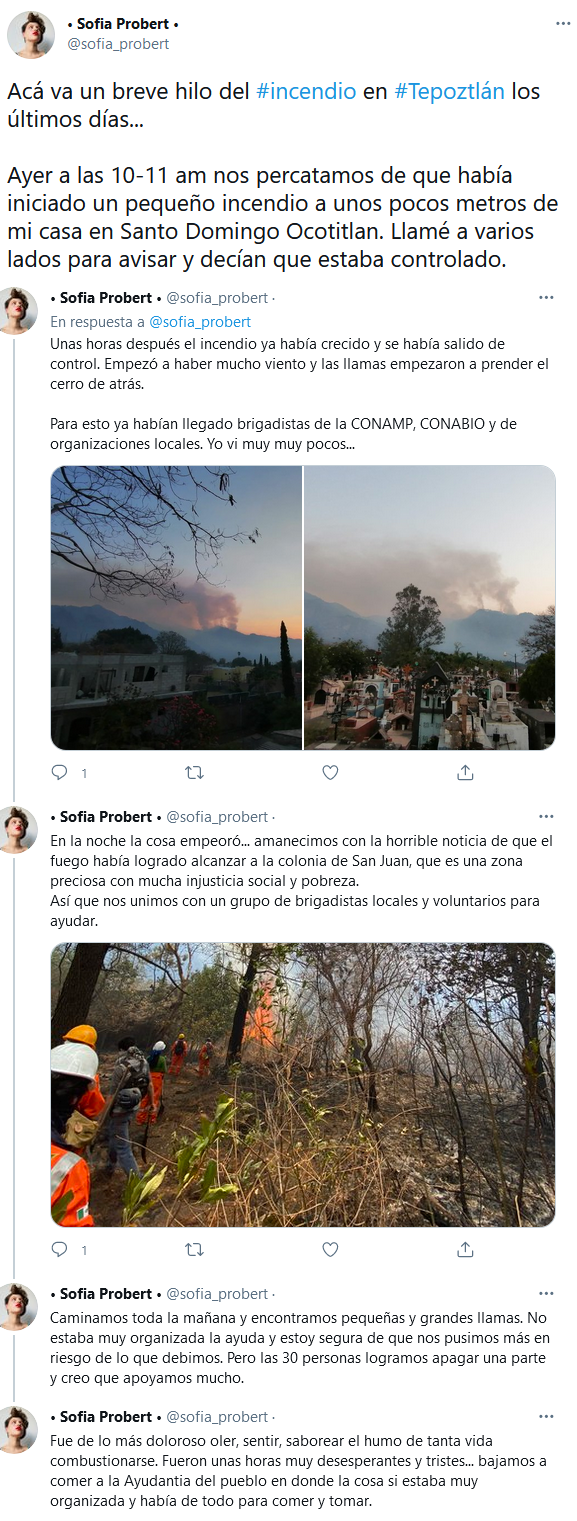Open the #Tepoztlán hashtag
Viewport: 577px width, 1521px height.
point(450,91)
